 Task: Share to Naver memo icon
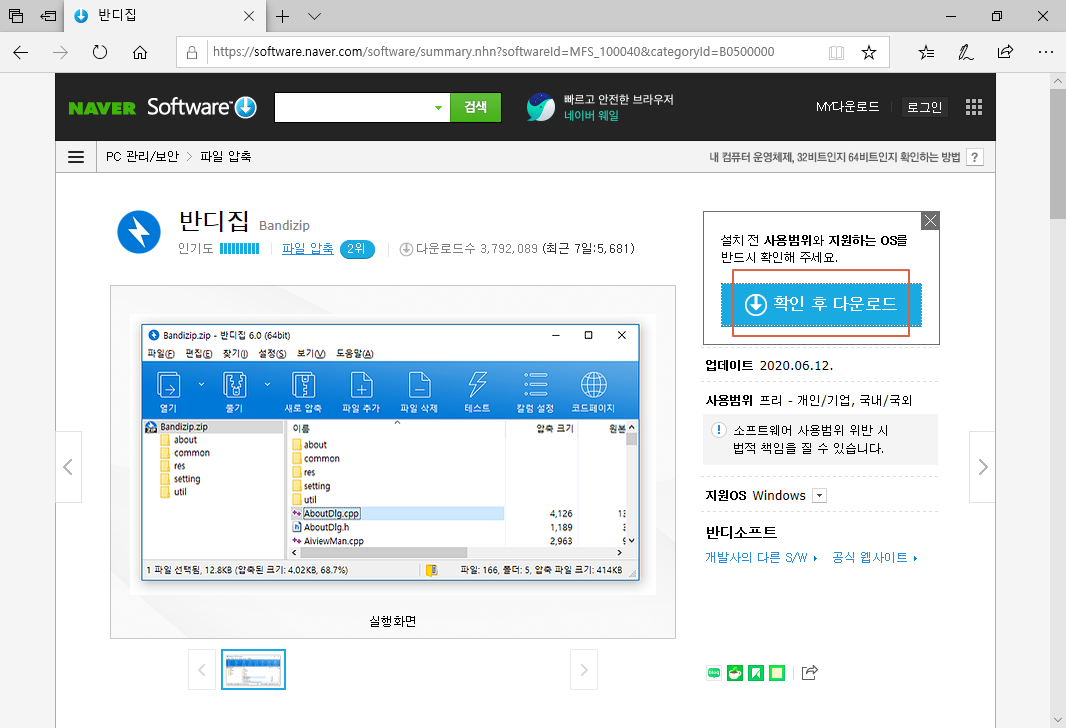777,673
